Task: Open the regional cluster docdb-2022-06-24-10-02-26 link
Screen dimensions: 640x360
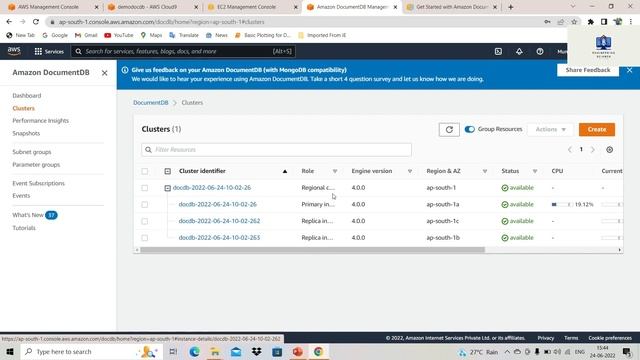Action: pyautogui.click(x=211, y=188)
